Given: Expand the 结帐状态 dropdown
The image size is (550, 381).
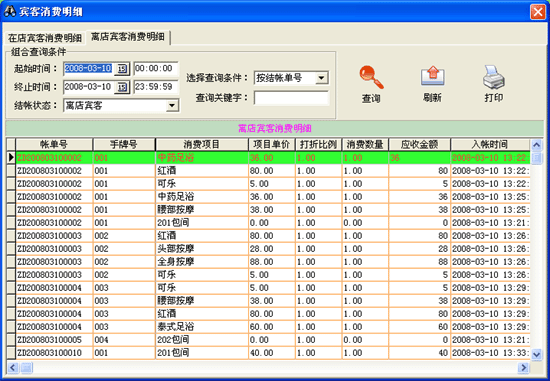Looking at the screenshot, I should tap(172, 105).
